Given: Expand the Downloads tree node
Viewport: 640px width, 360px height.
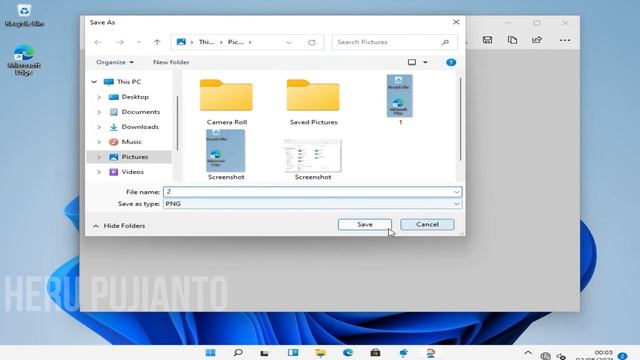Looking at the screenshot, I should click(99, 127).
